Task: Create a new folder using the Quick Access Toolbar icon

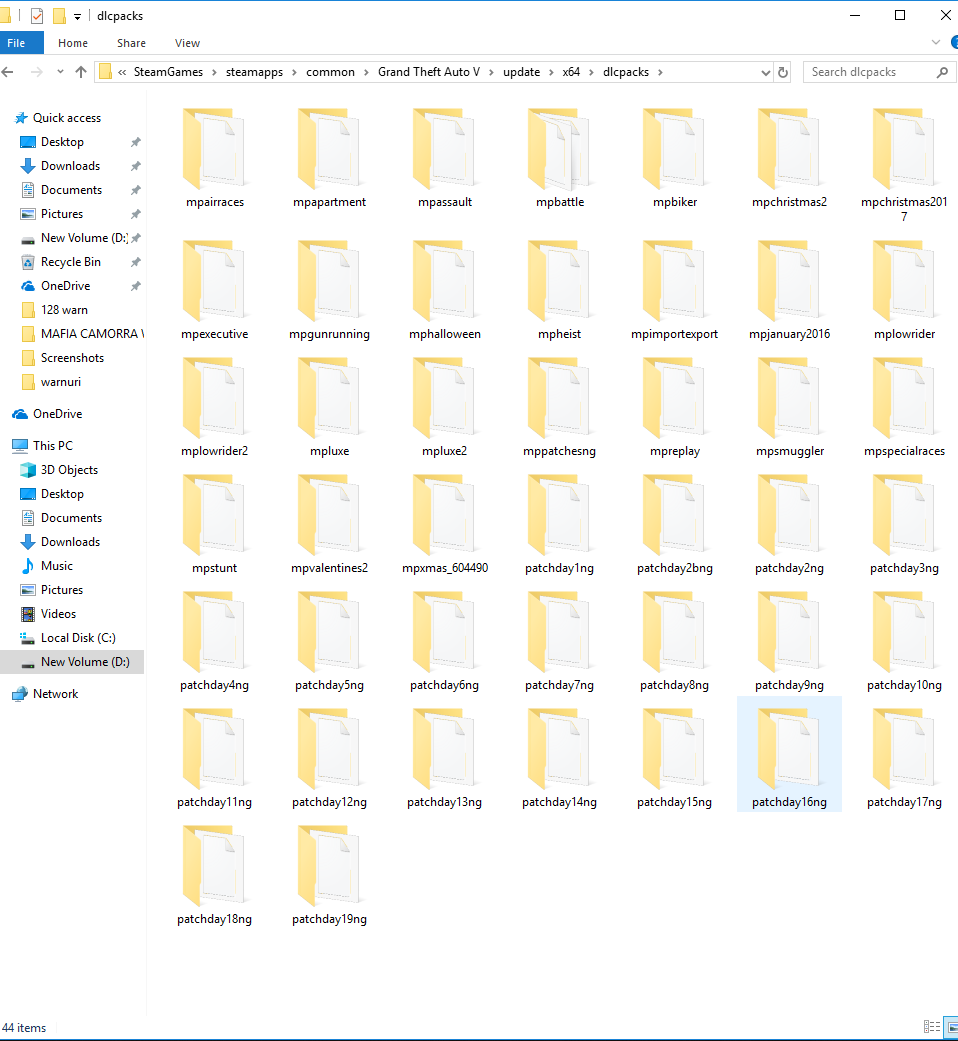Action: tap(58, 15)
